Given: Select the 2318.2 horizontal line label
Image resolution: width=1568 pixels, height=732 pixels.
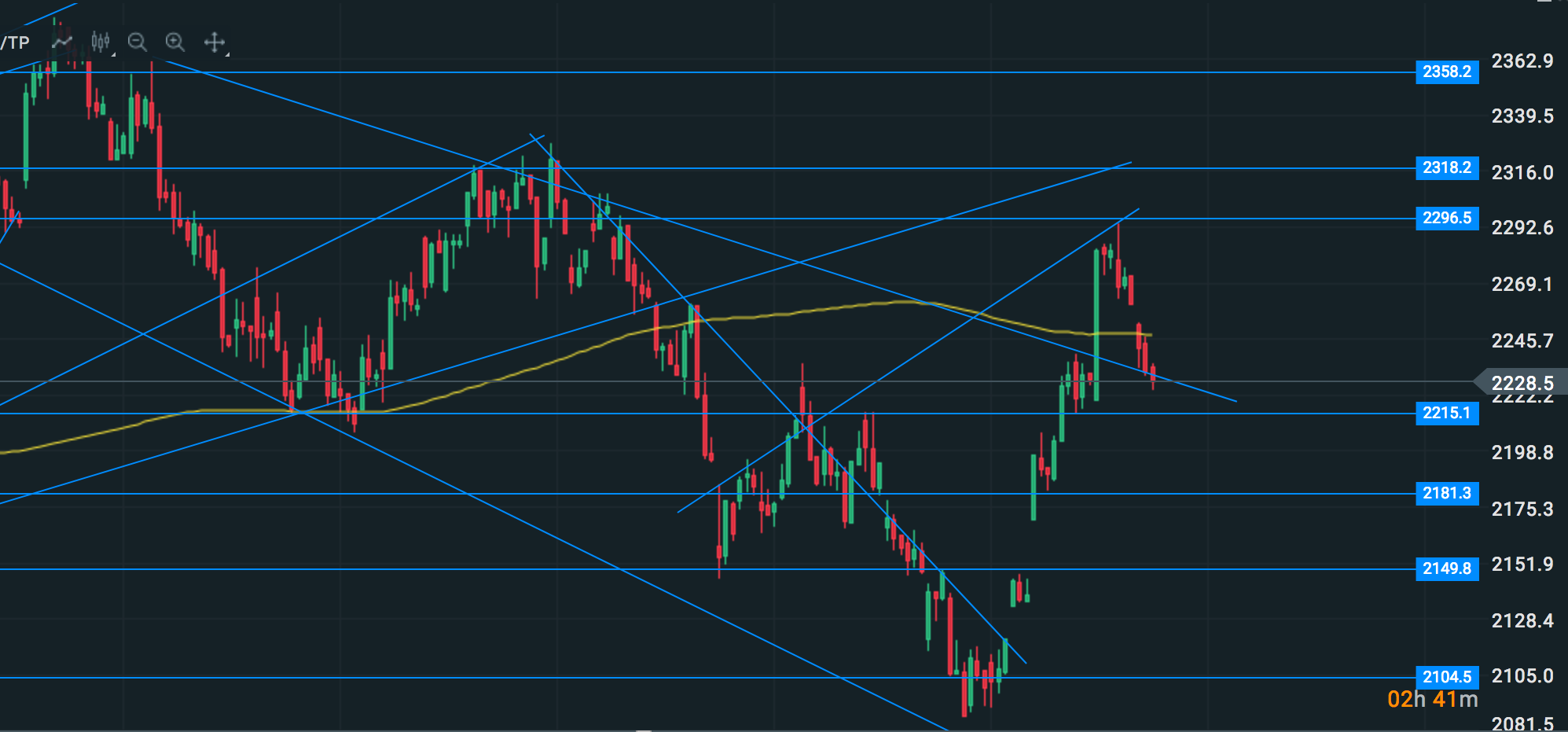Looking at the screenshot, I should click(1447, 167).
